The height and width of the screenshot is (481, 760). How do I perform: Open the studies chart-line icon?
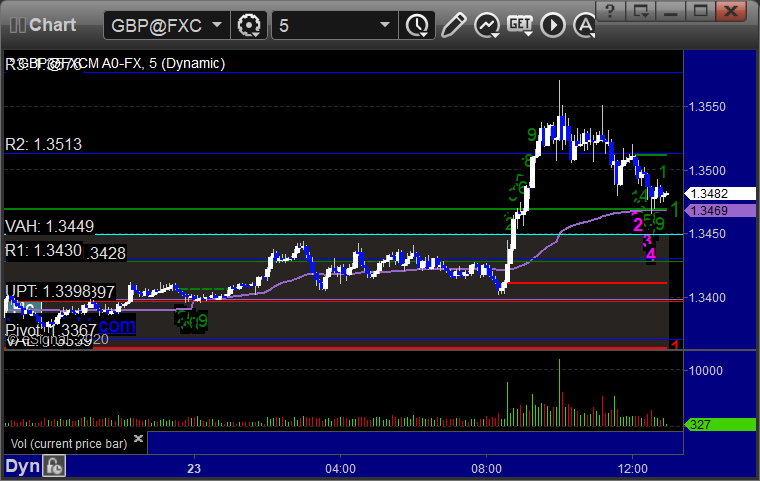487,25
